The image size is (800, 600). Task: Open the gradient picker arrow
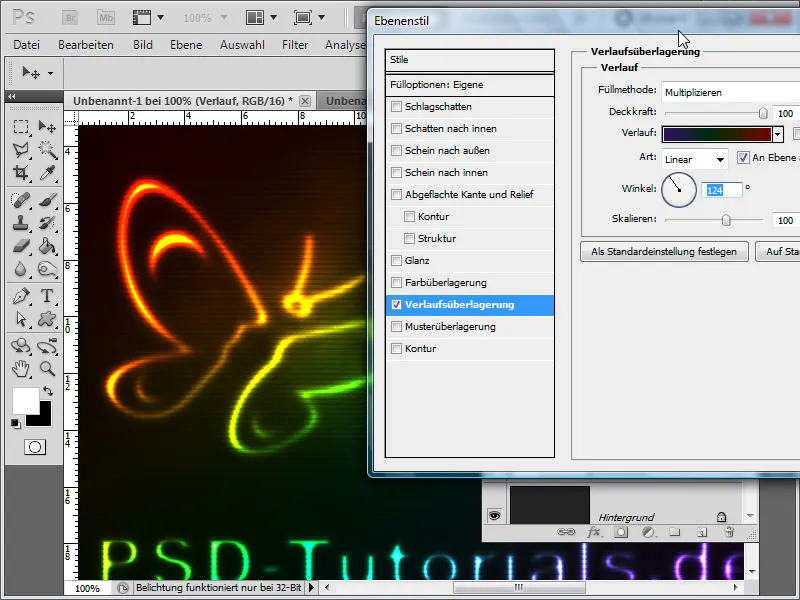tap(777, 135)
